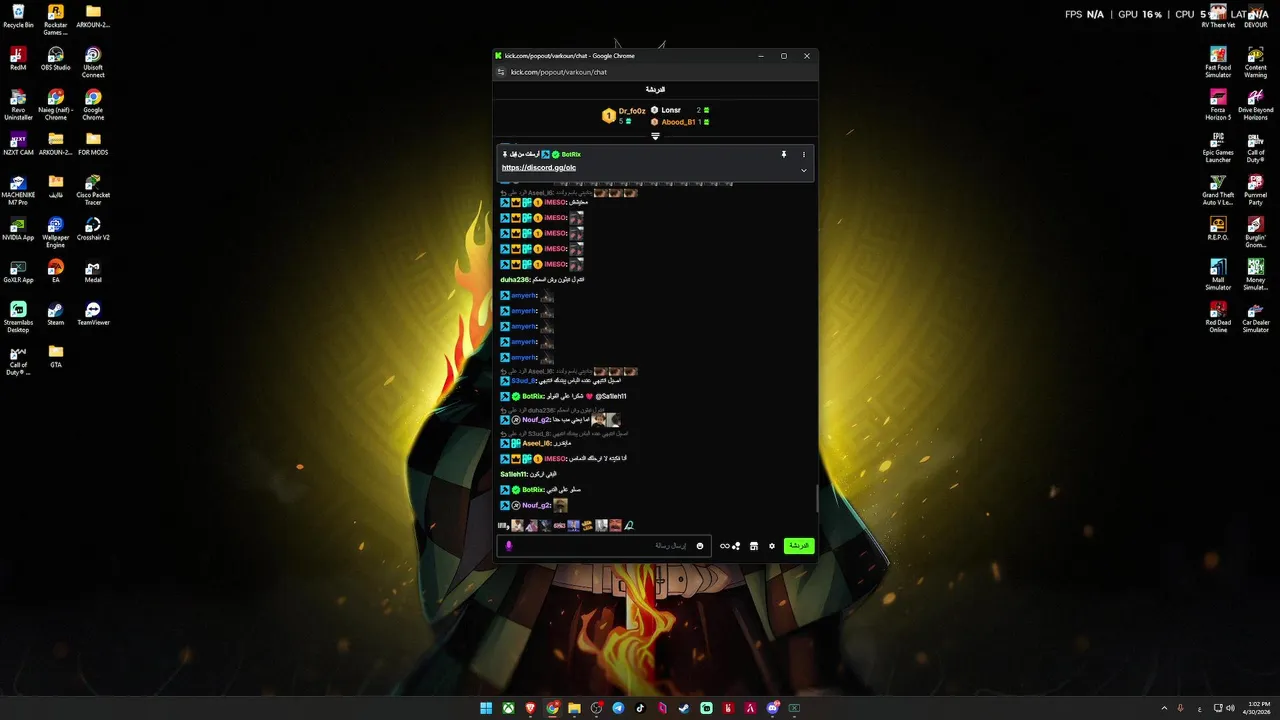Open Car Dealer Simulator desktop icon
This screenshot has height=720, width=1280.
1256,318
